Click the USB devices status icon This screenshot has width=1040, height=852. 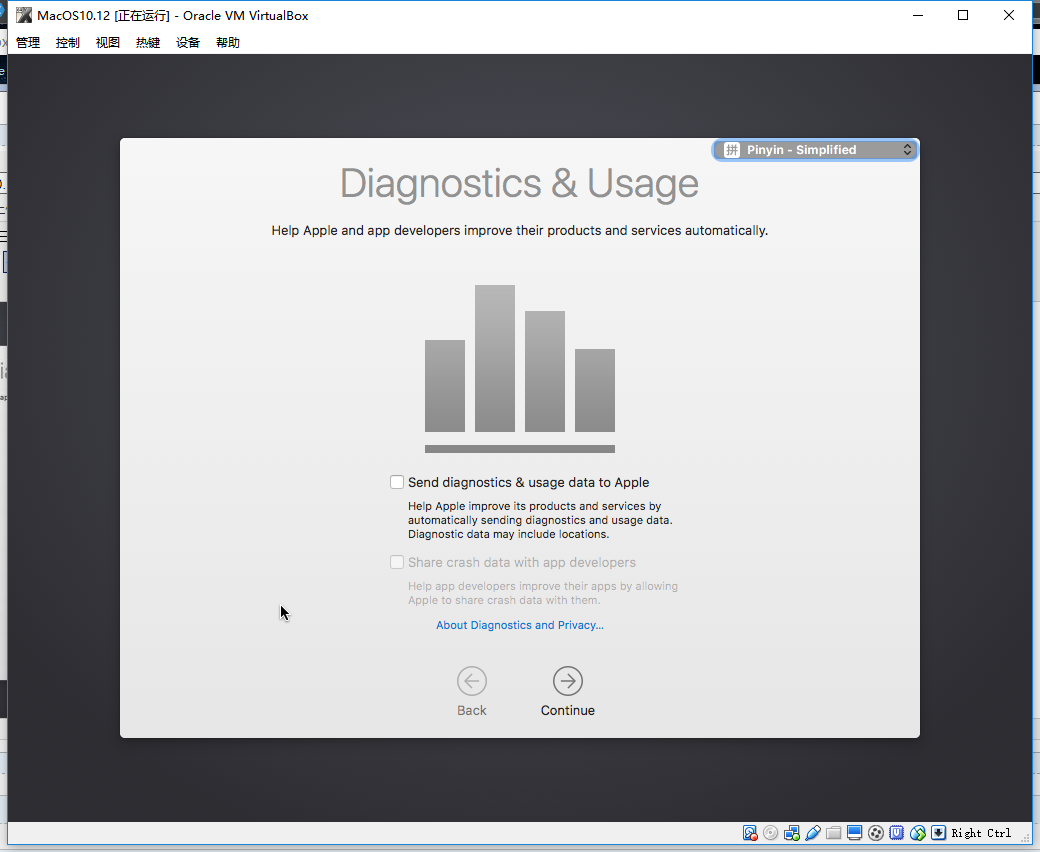(812, 833)
